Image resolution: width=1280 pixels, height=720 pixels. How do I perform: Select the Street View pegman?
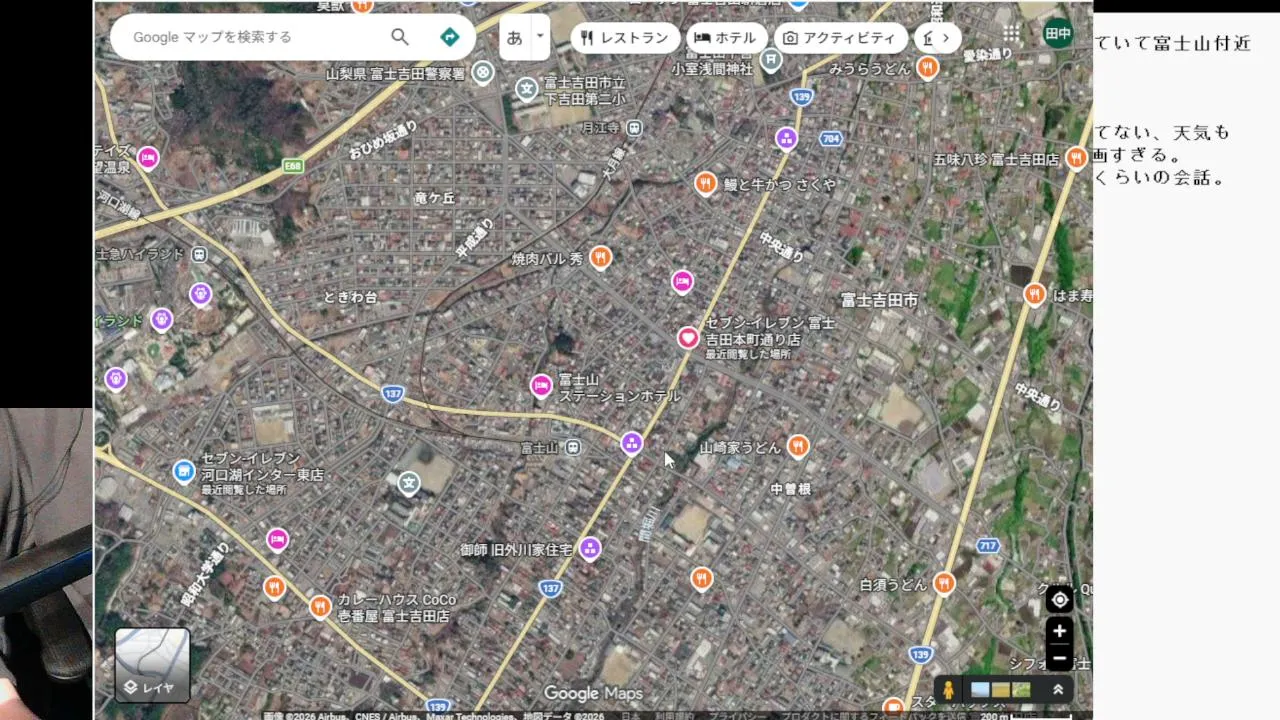click(x=948, y=690)
